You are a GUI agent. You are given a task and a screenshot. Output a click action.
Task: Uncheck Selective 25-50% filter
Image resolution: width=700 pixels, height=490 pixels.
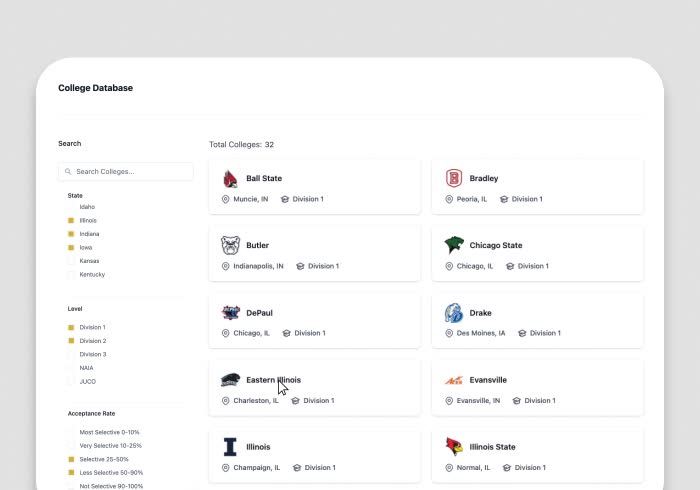coord(71,459)
